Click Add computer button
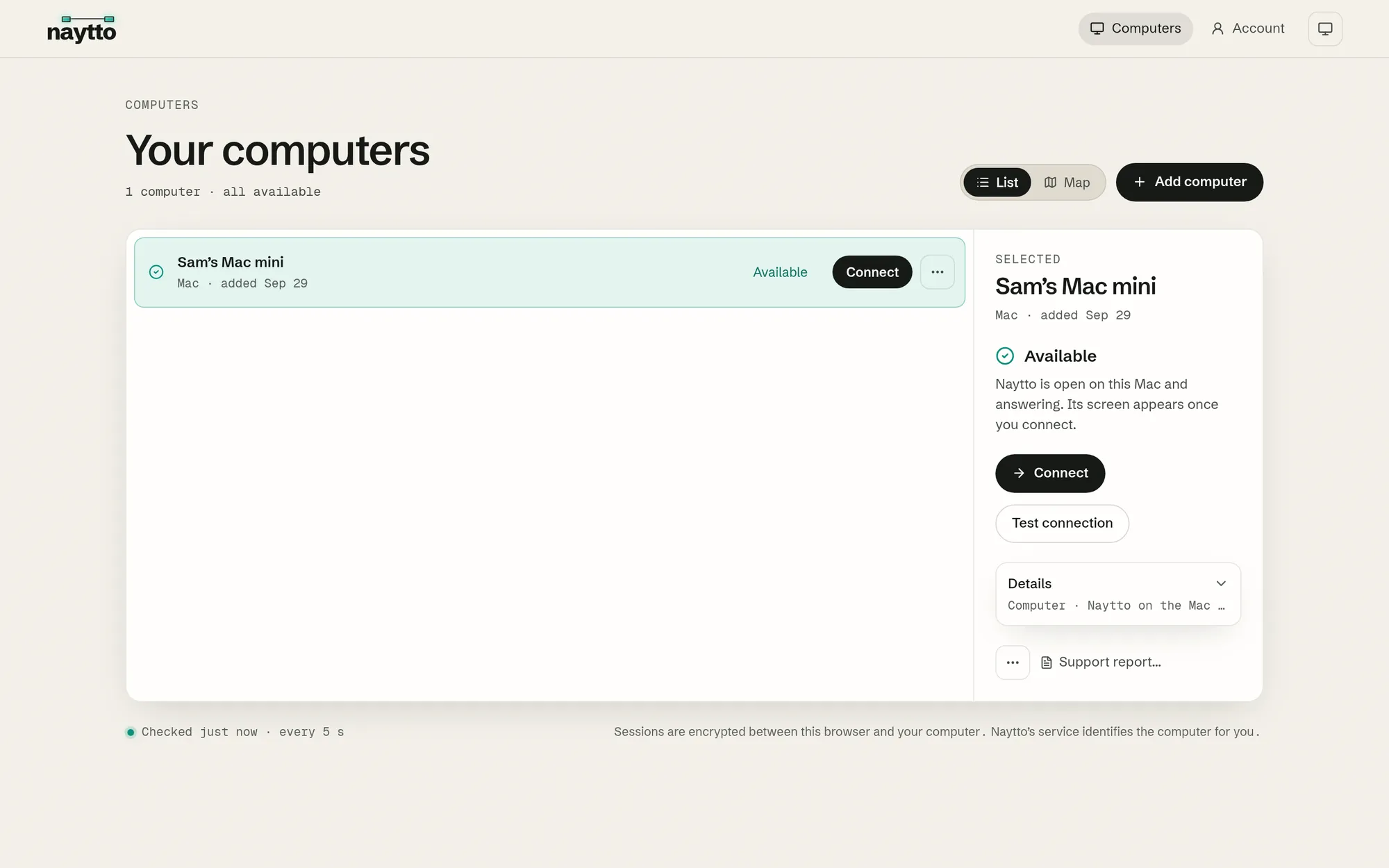The image size is (1389, 868). point(1190,182)
